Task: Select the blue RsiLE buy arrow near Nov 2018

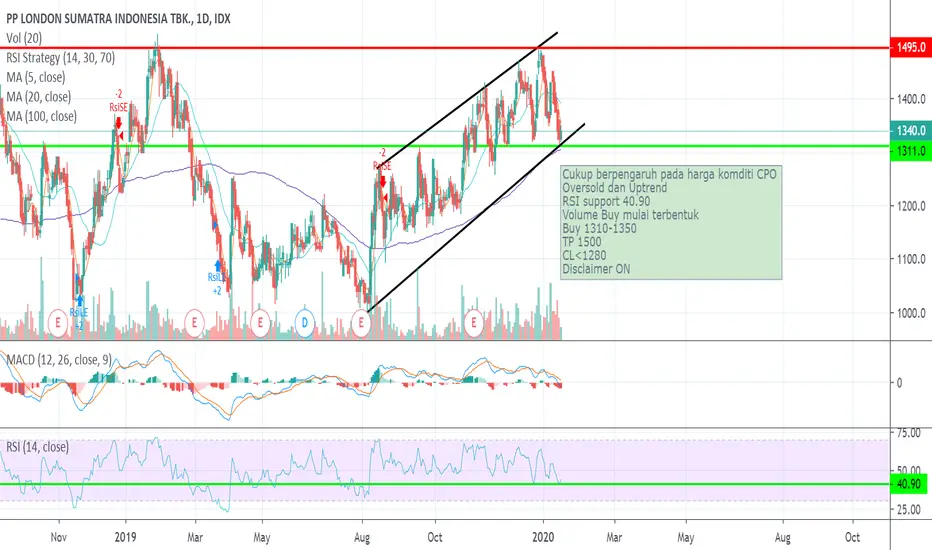Action: (79, 301)
